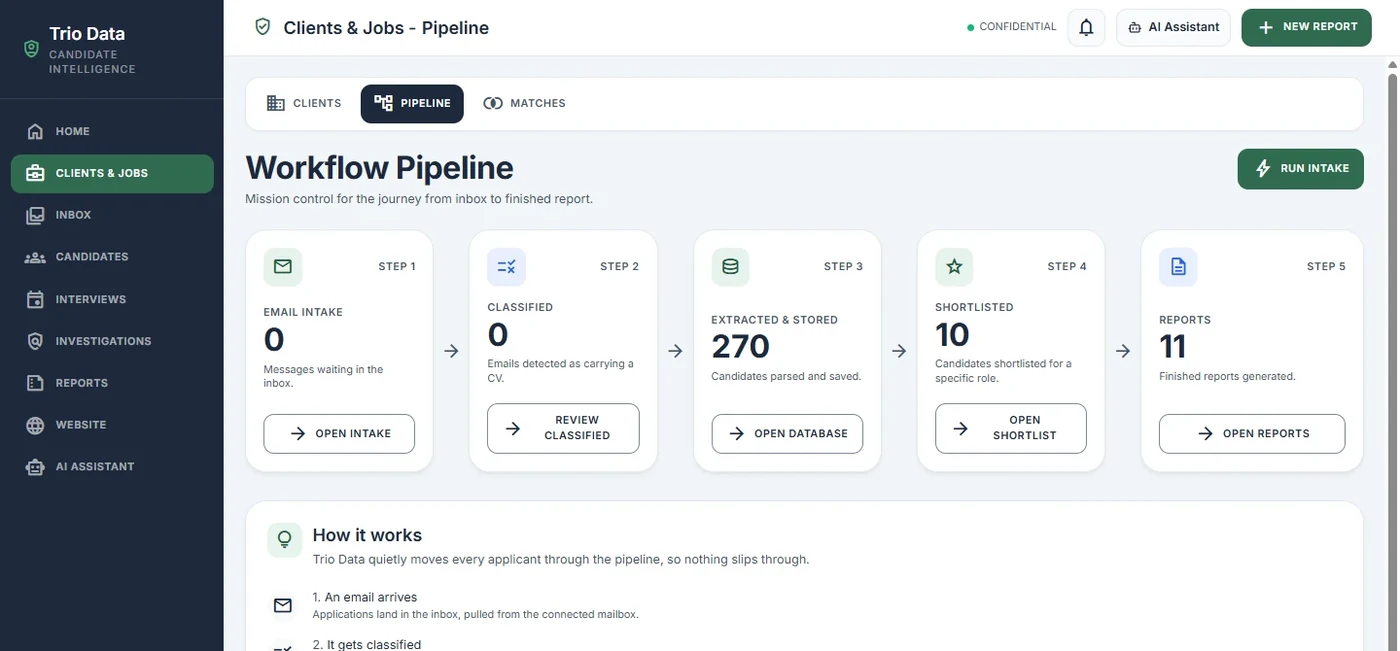Click the briefcase icon for Clients & Jobs
This screenshot has height=651, width=1400.
coord(35,173)
